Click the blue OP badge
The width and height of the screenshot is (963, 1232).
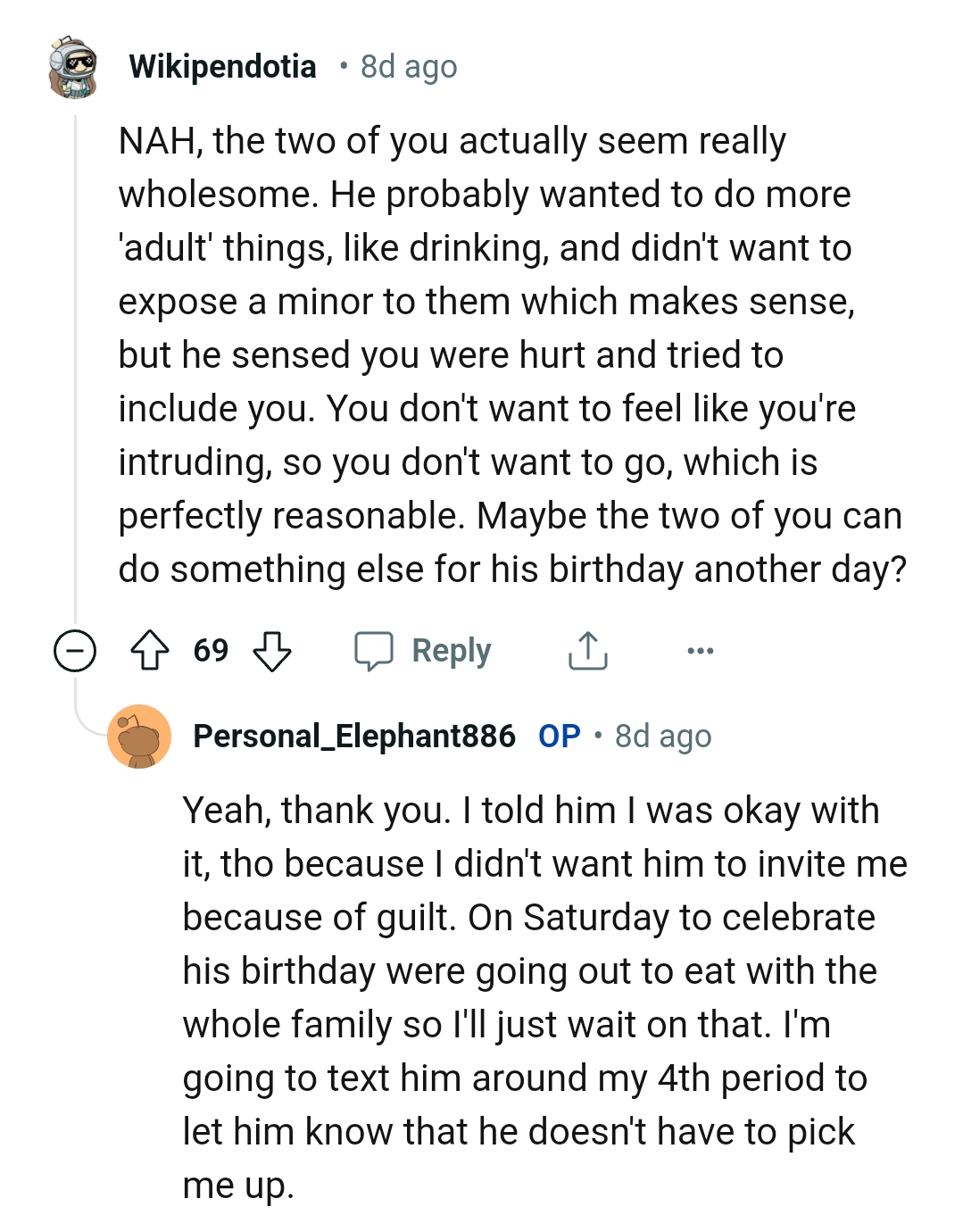coord(560,737)
